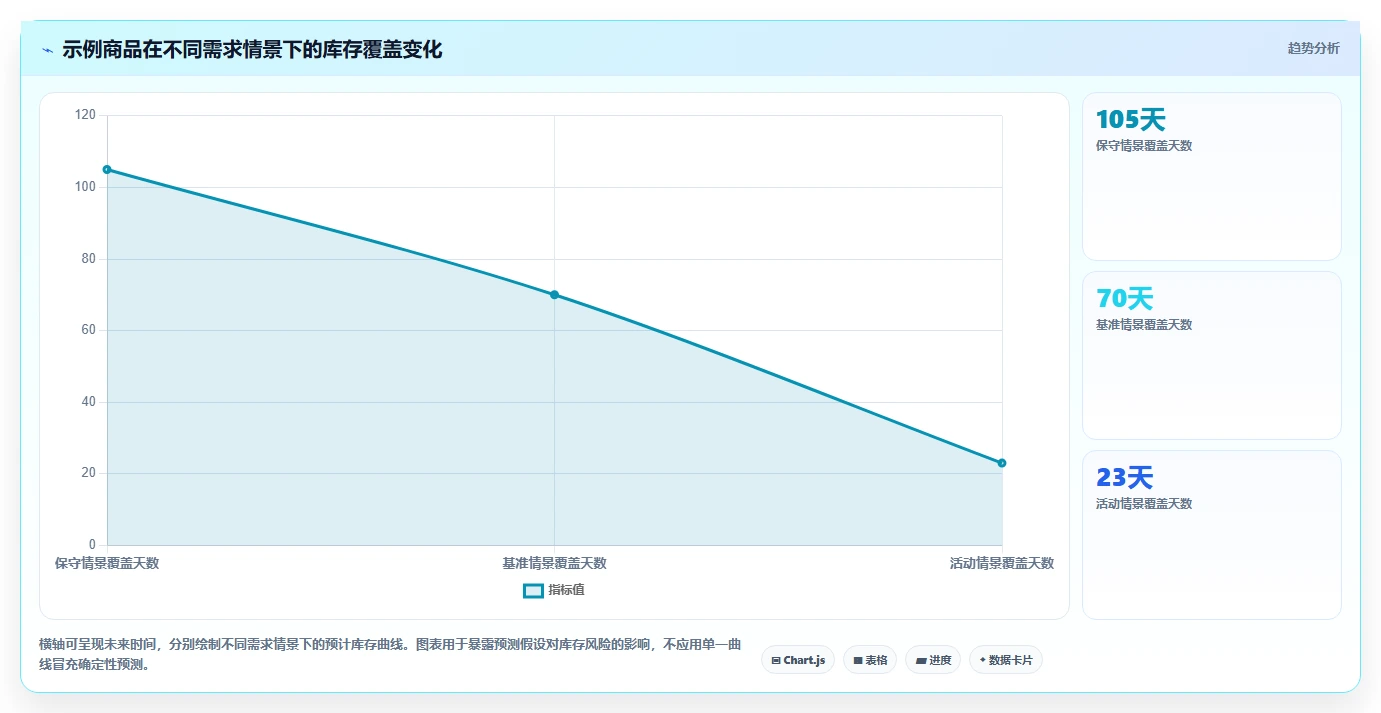Click the y-axis value 80
This screenshot has width=1381, height=713.
tap(88, 259)
